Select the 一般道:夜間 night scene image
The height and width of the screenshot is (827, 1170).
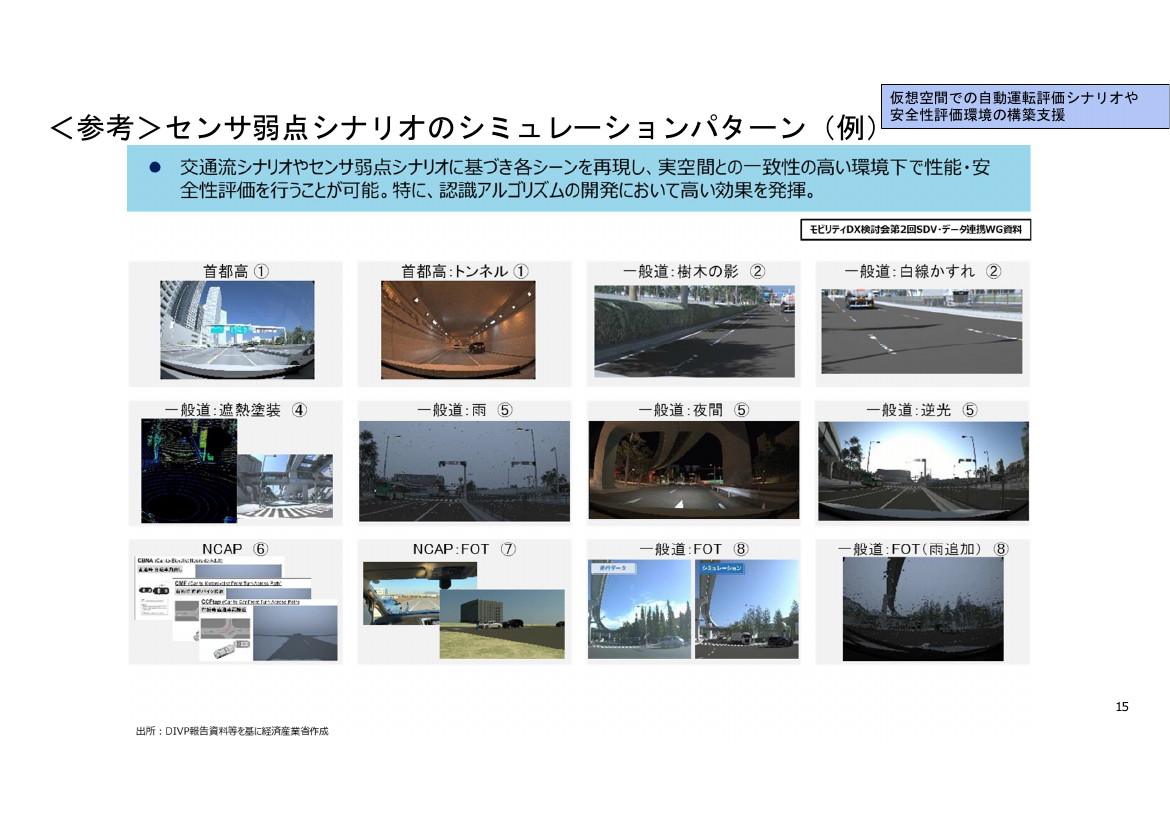point(694,470)
